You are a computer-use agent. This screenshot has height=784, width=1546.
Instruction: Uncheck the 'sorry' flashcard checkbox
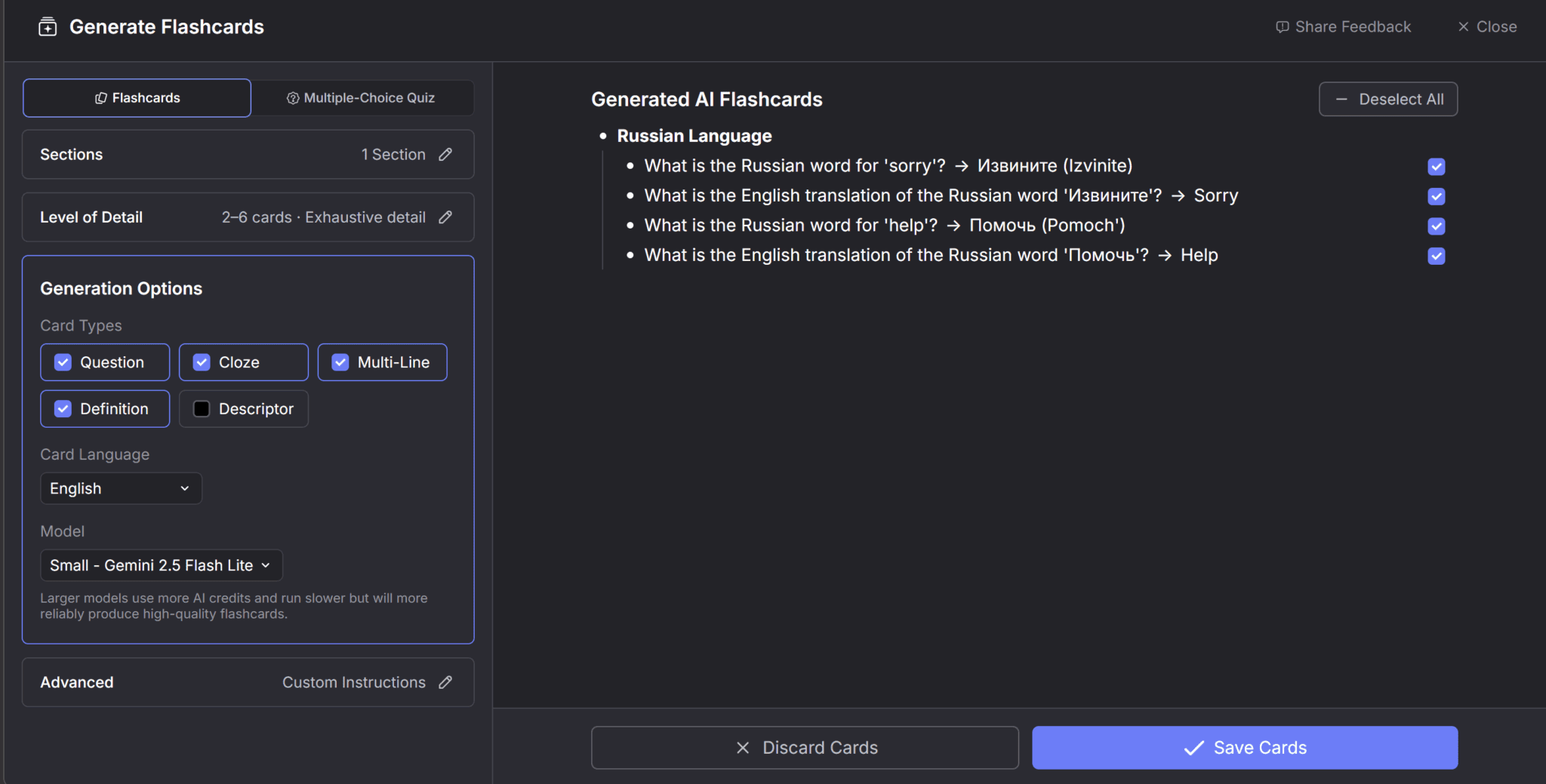tap(1436, 166)
